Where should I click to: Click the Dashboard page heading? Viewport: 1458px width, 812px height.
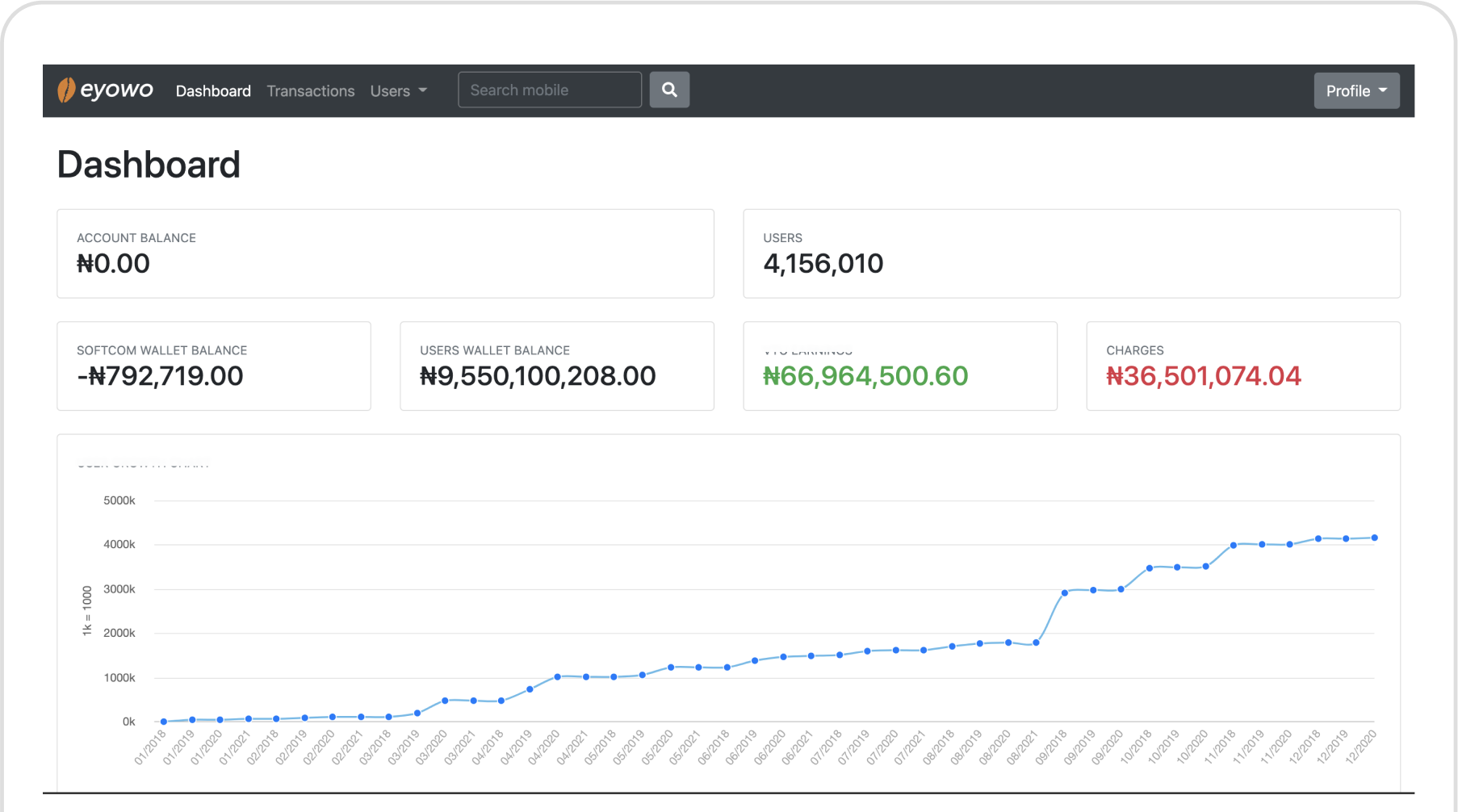(149, 165)
